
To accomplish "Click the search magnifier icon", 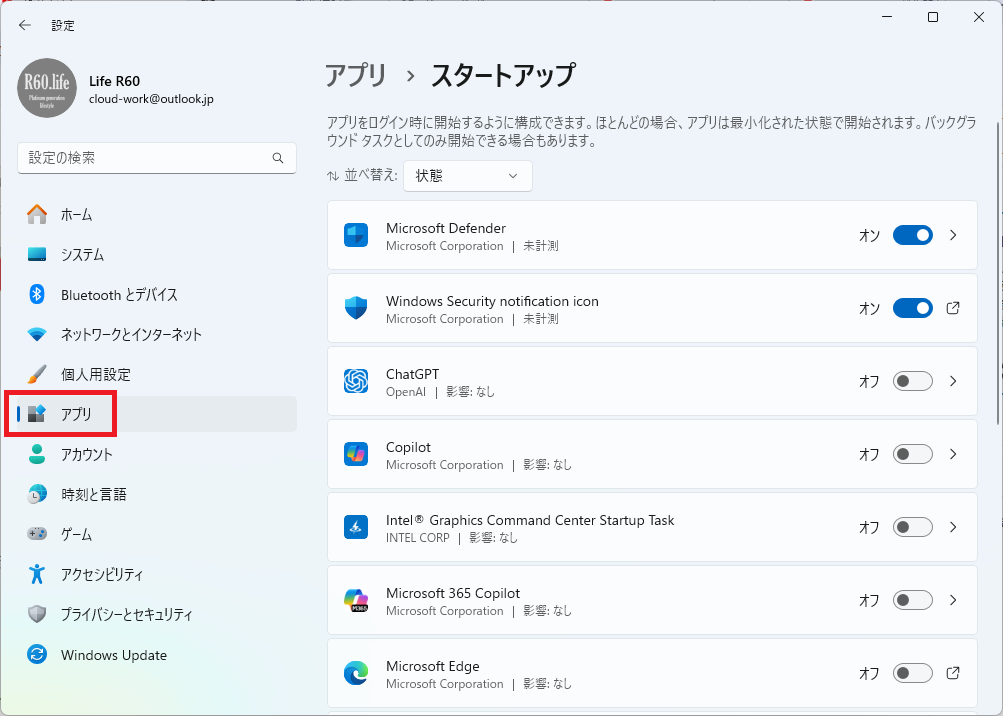I will pos(278,158).
